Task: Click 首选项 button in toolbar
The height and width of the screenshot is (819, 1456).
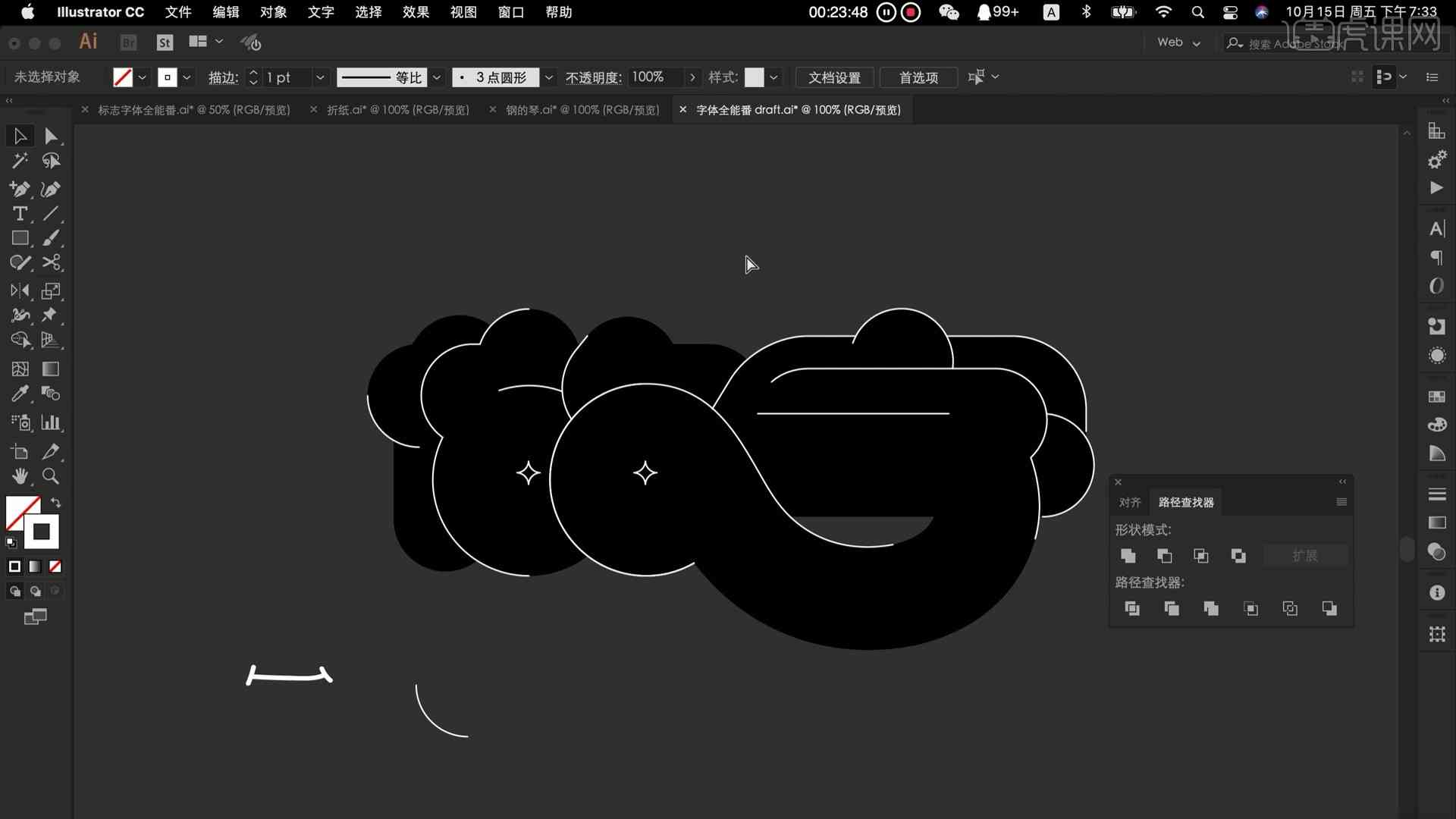Action: (x=917, y=77)
